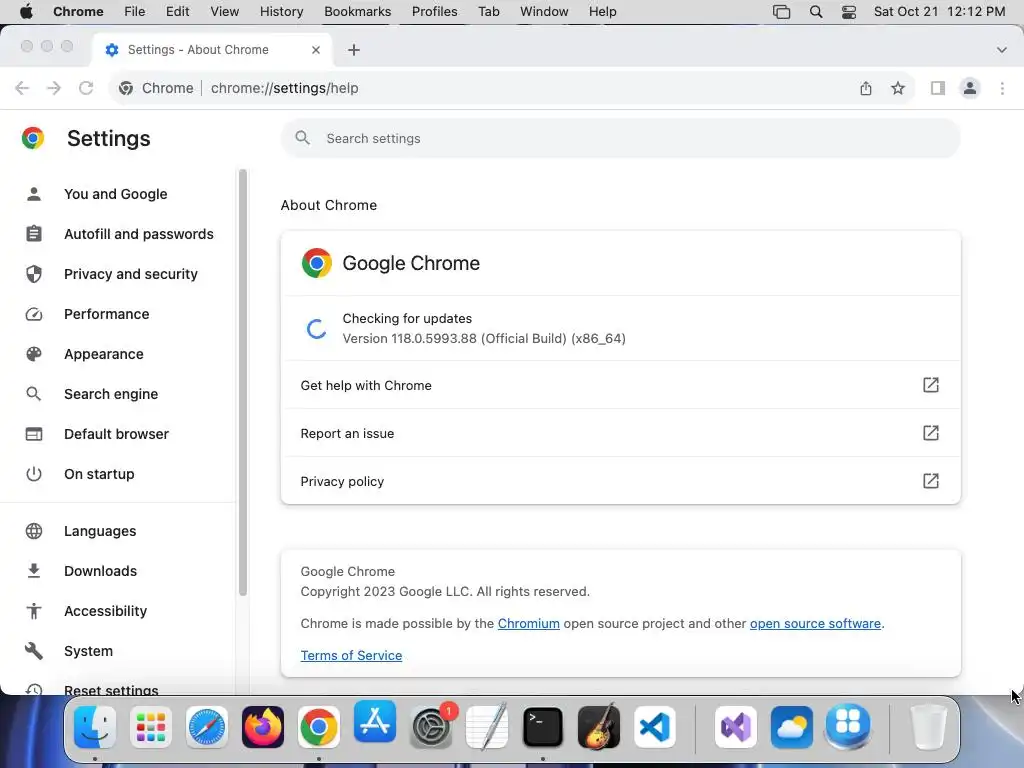Click the site info Chrome icon in address bar
The height and width of the screenshot is (768, 1024).
(126, 88)
